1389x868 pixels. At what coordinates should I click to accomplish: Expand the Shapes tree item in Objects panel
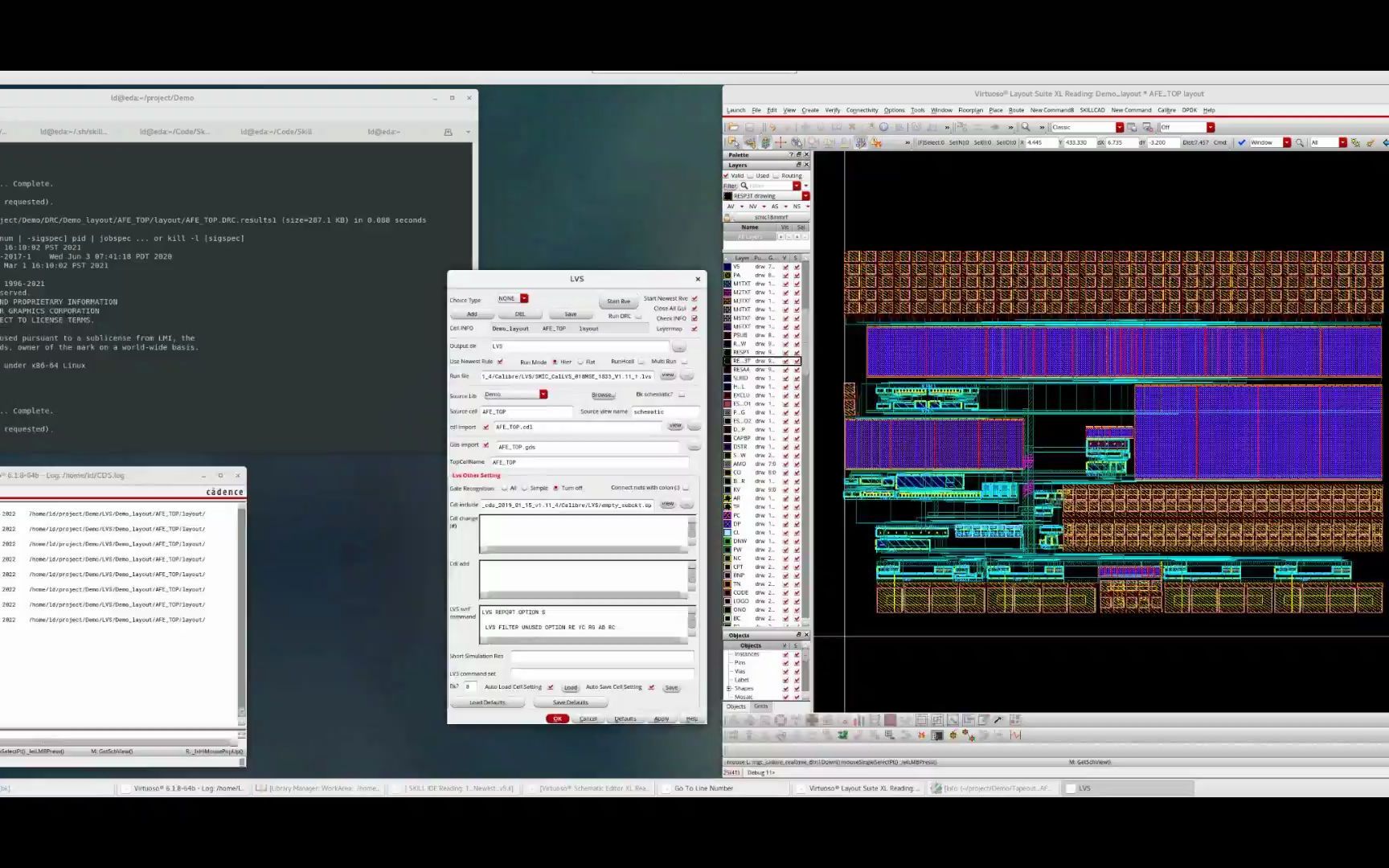point(729,688)
